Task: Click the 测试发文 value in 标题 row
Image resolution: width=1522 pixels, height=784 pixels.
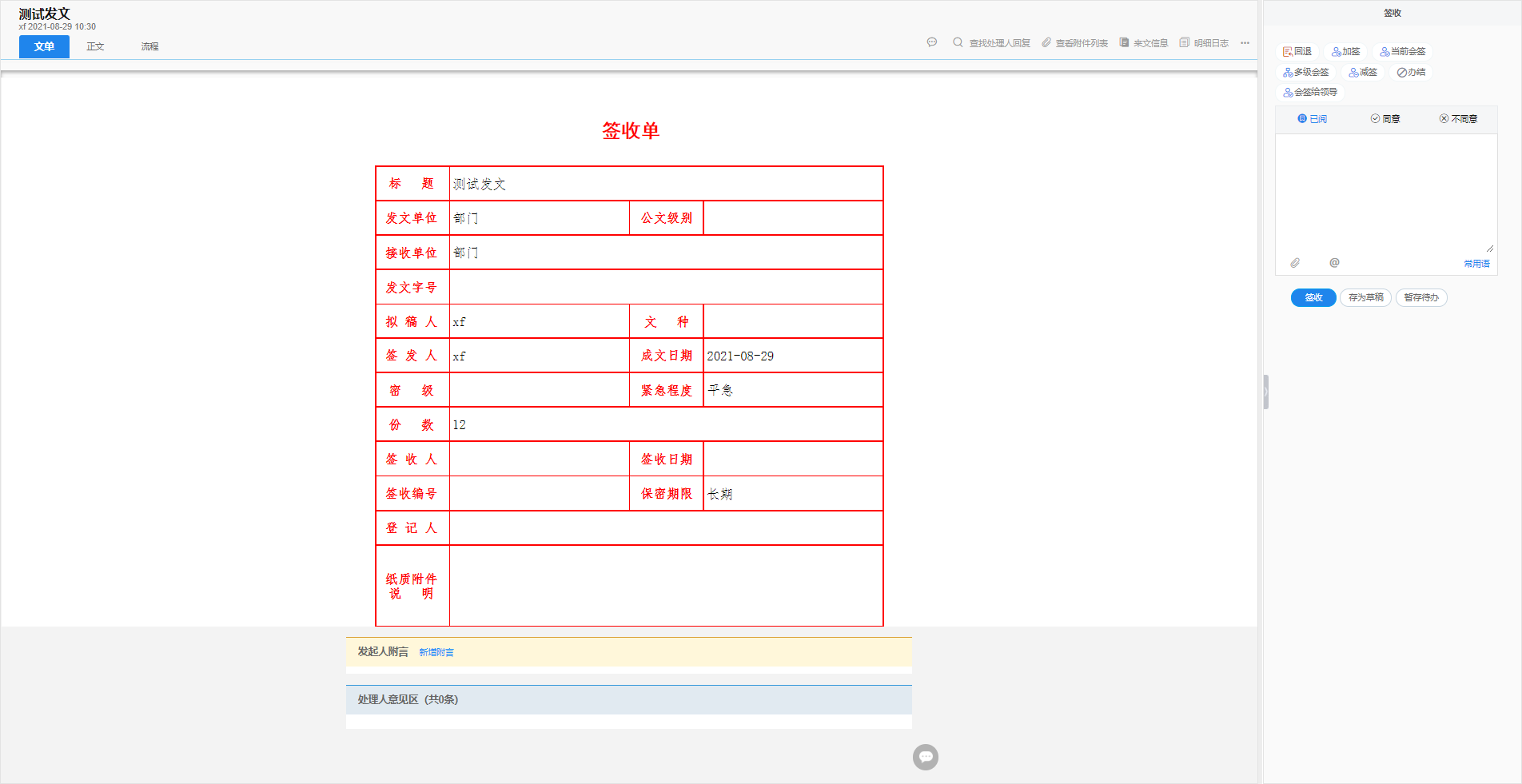Action: (480, 185)
